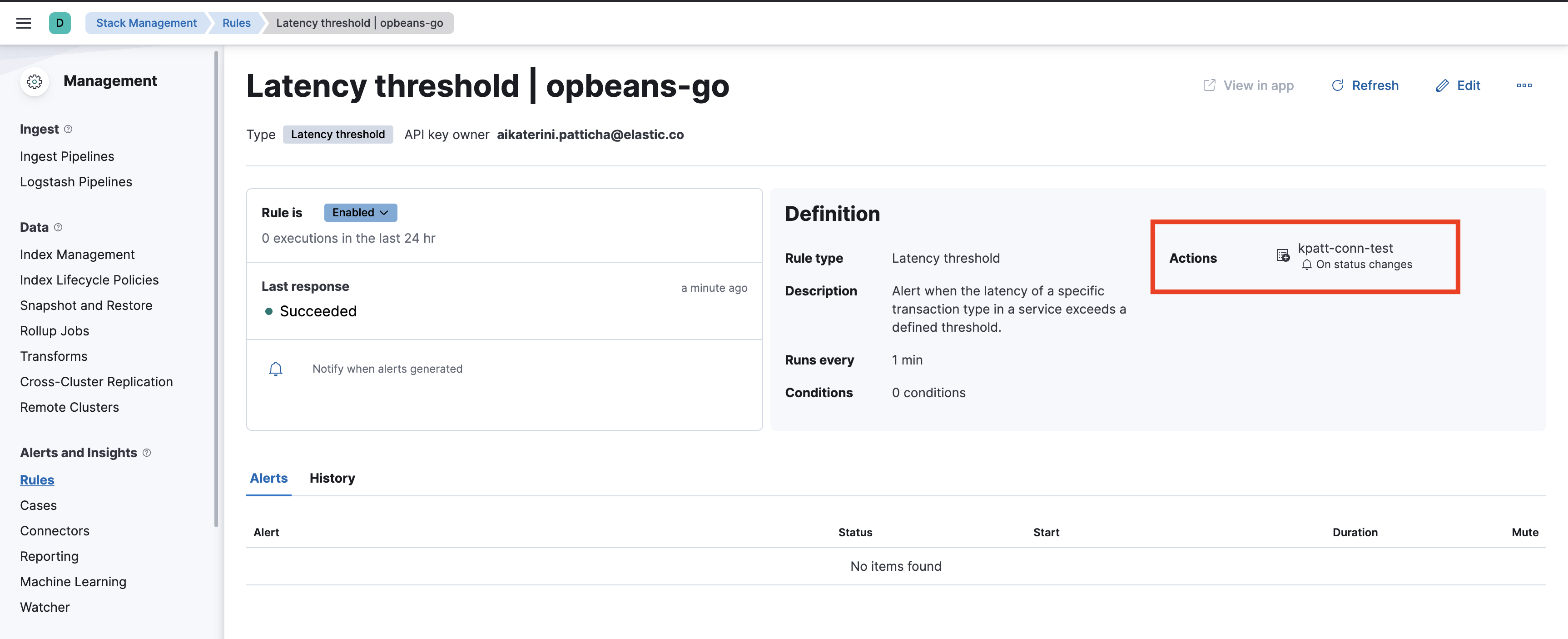The image size is (1568, 639).
Task: Click the green D space avatar
Action: [60, 23]
